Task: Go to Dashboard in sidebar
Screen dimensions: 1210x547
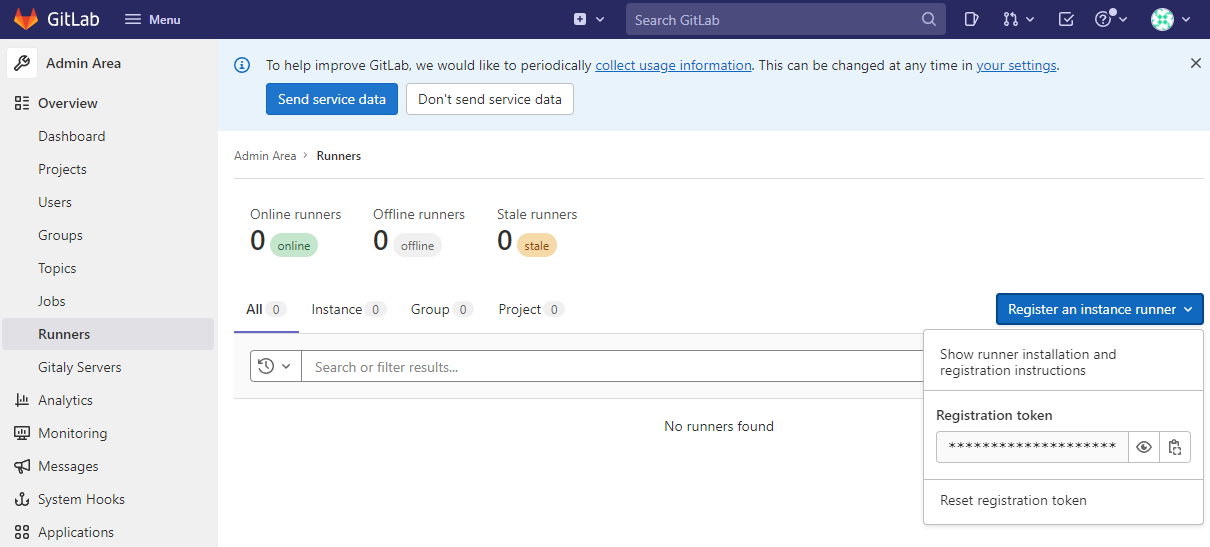Action: click(x=71, y=136)
